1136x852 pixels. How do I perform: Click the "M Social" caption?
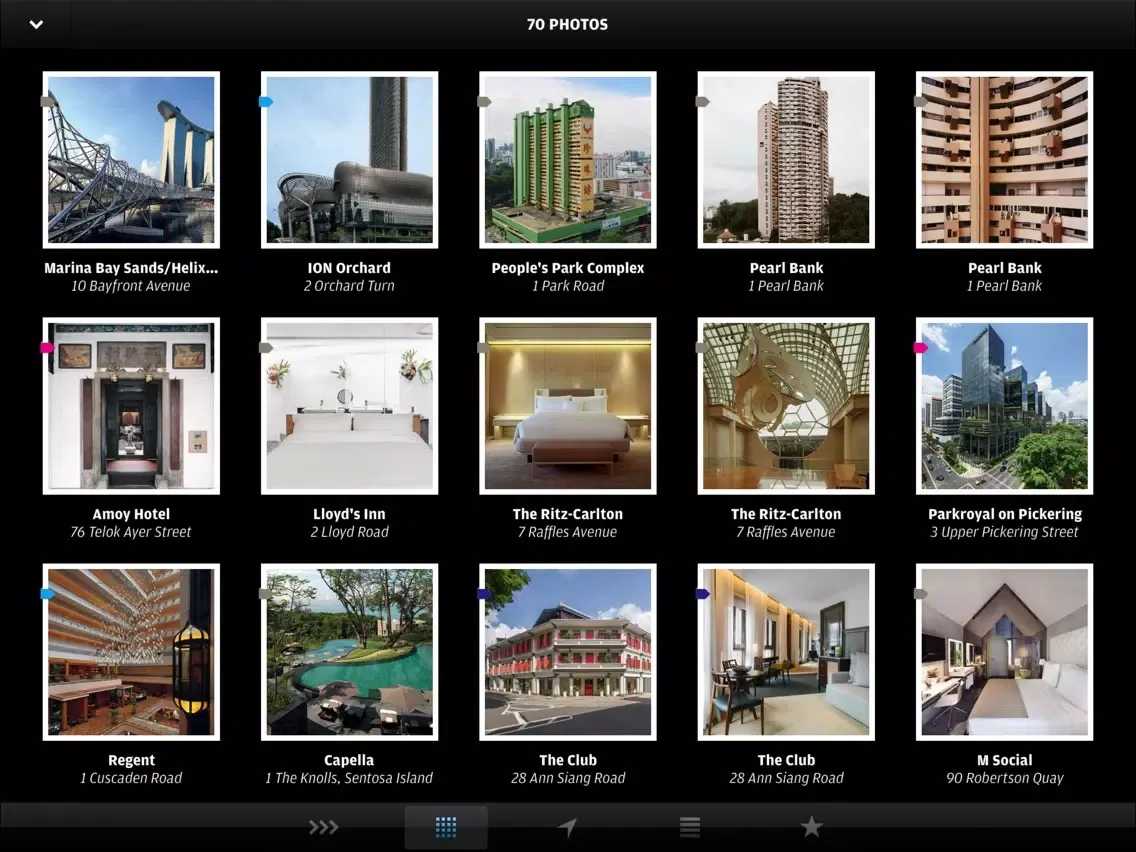[1004, 761]
